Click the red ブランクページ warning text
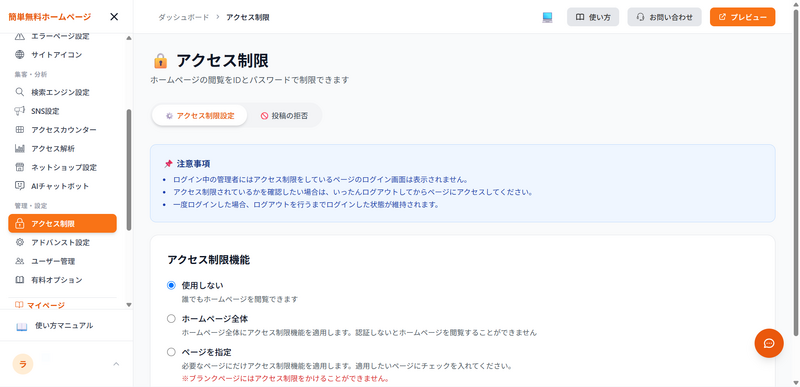This screenshot has width=800, height=387. point(286,379)
